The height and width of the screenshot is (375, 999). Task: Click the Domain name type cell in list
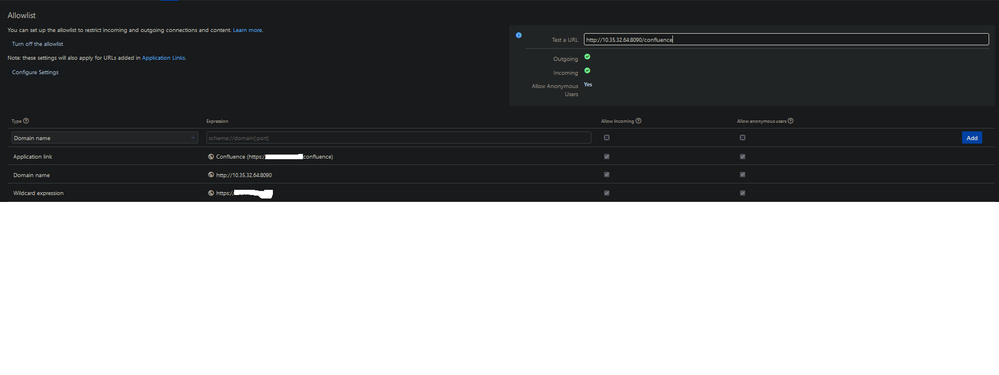31,175
